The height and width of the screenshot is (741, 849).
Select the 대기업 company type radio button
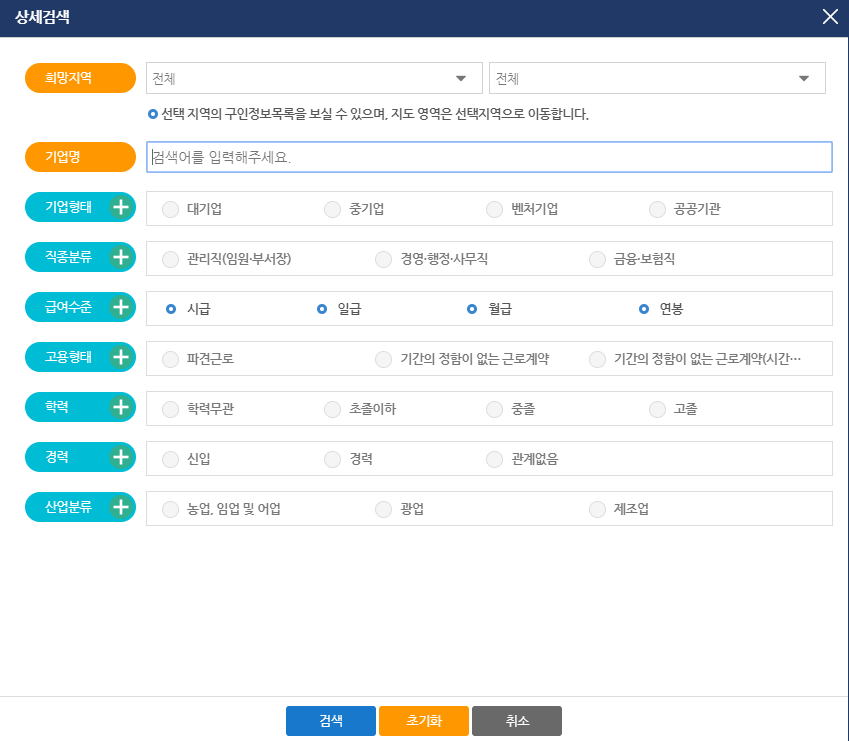click(170, 209)
